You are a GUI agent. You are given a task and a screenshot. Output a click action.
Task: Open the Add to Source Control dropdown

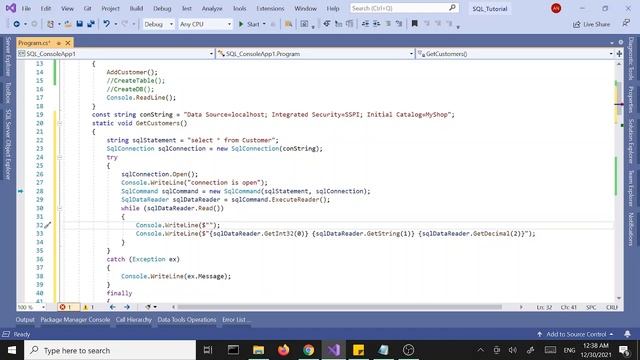[x=575, y=334]
